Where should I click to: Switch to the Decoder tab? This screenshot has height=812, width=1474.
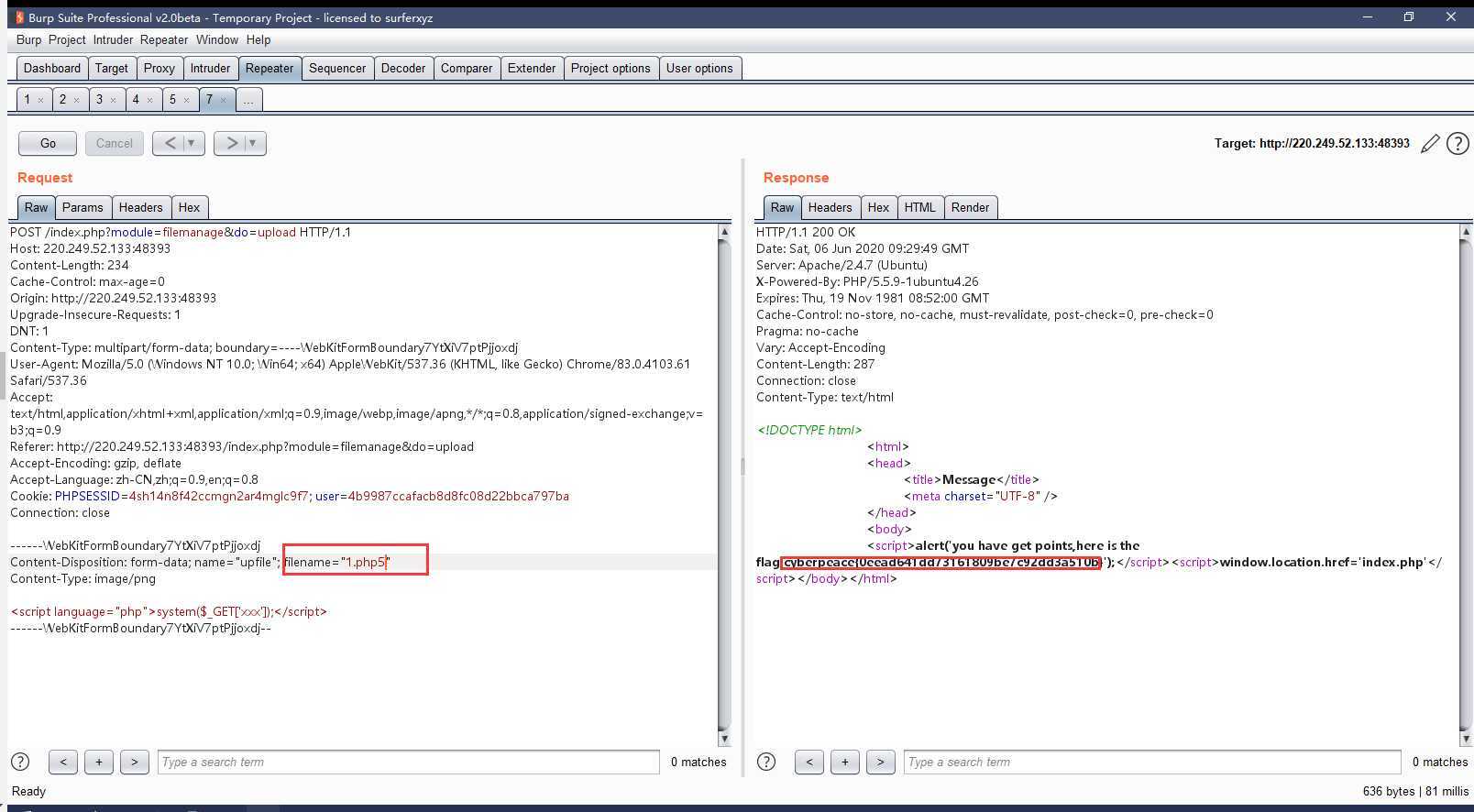pyautogui.click(x=403, y=68)
